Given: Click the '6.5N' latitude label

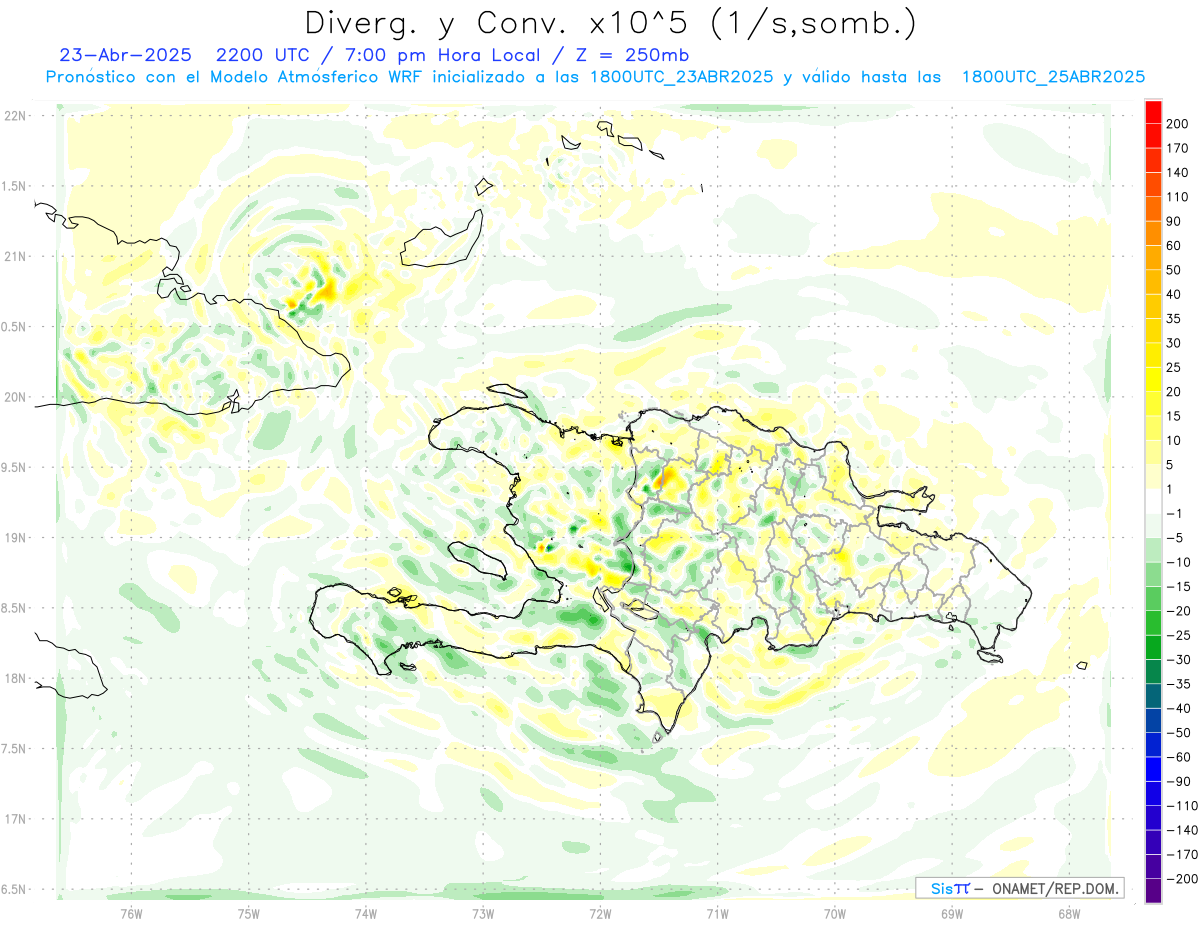Looking at the screenshot, I should pyautogui.click(x=15, y=889).
